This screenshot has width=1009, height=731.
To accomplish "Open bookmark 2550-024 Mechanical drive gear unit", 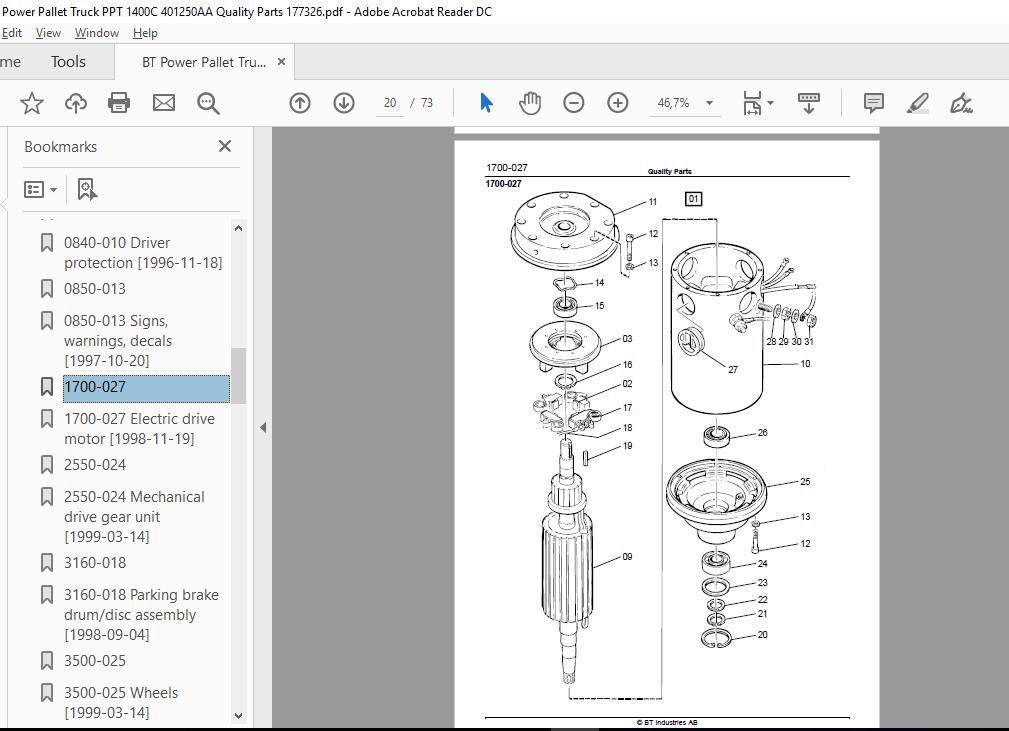I will pyautogui.click(x=134, y=517).
